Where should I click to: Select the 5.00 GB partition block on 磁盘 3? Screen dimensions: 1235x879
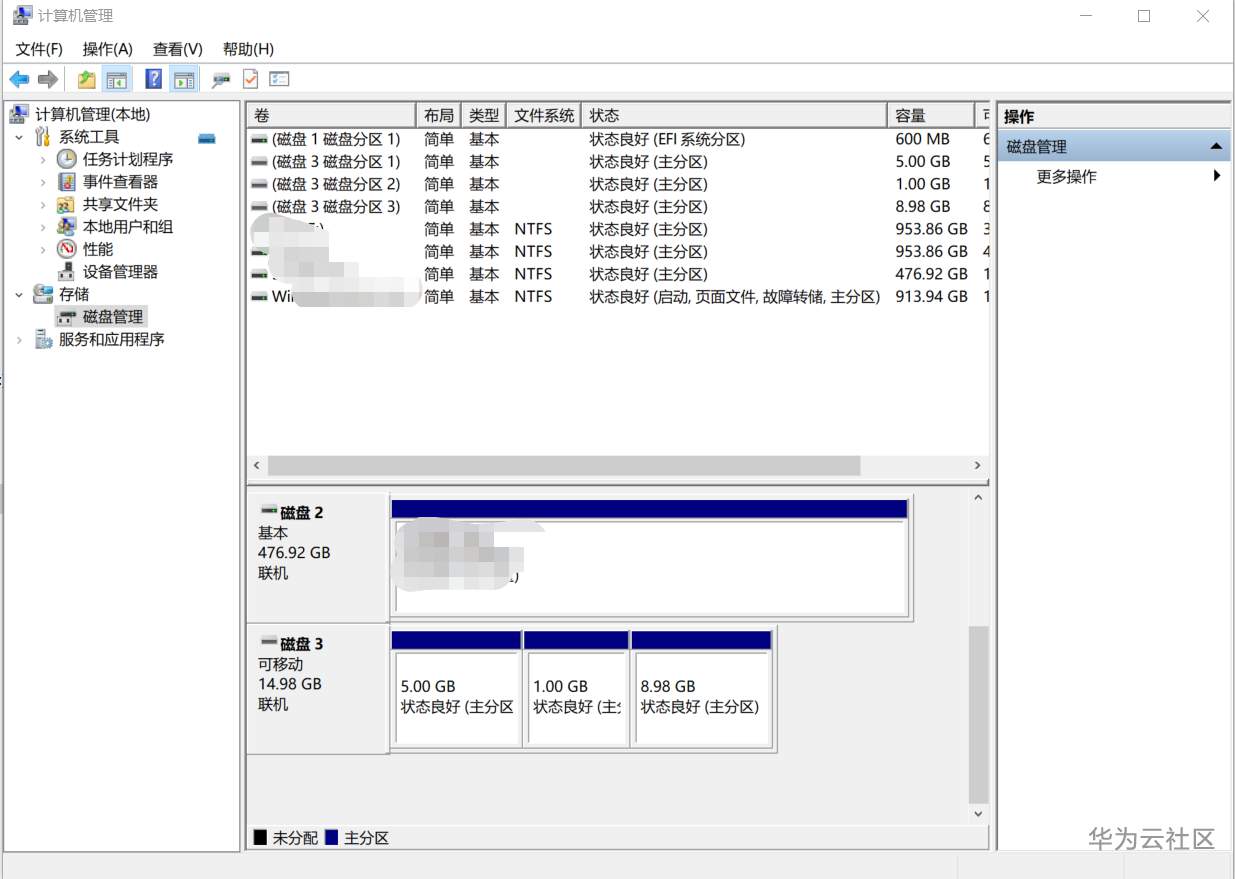click(x=456, y=689)
